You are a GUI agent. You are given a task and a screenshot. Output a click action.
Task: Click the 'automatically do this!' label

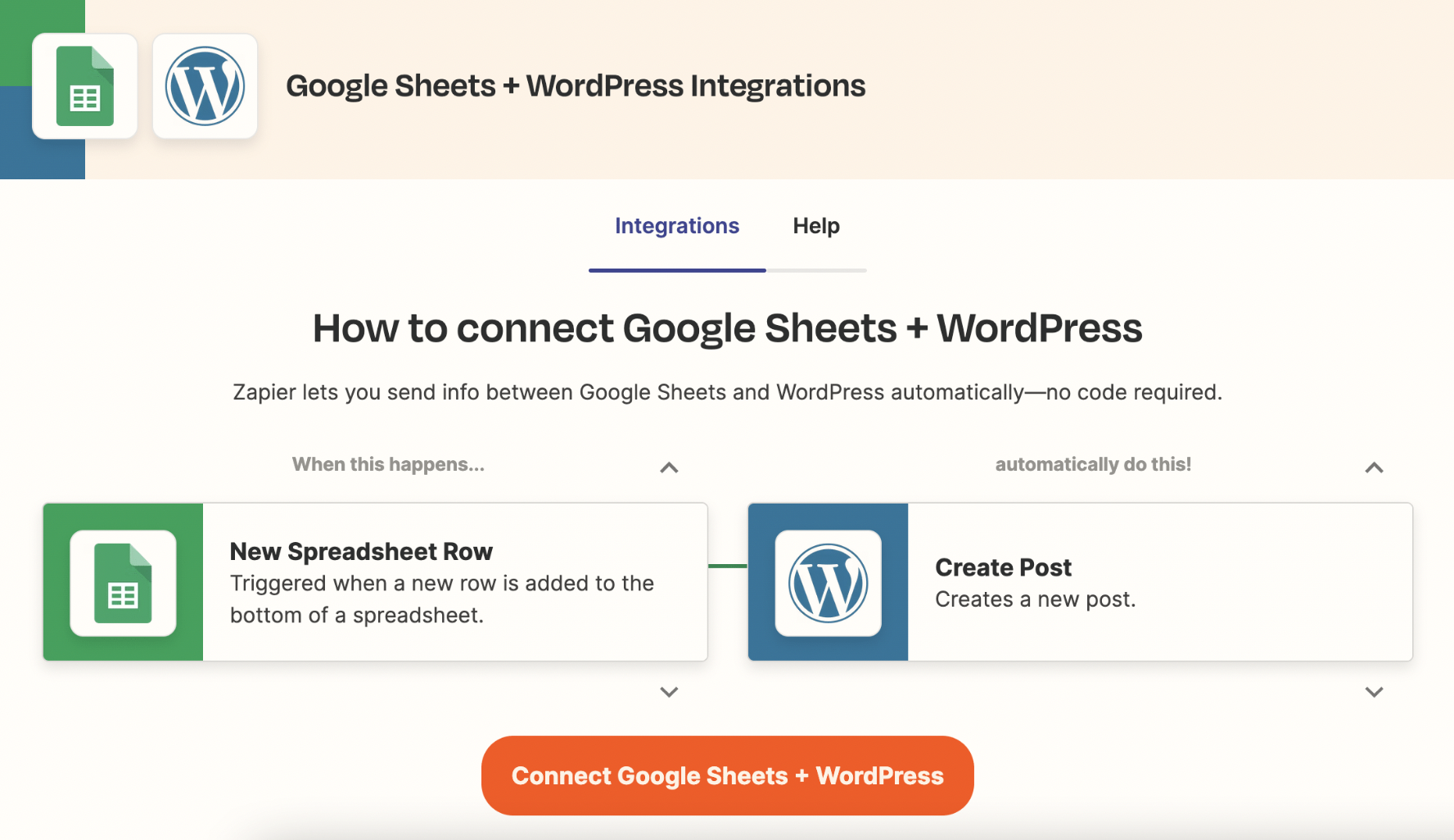pyautogui.click(x=1093, y=464)
